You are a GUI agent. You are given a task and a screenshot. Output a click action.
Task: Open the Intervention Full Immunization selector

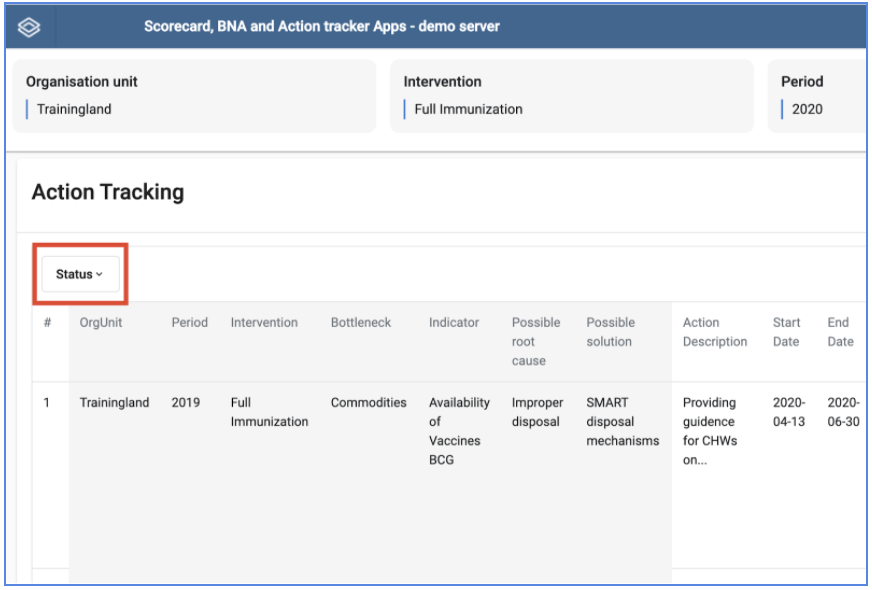click(x=572, y=96)
